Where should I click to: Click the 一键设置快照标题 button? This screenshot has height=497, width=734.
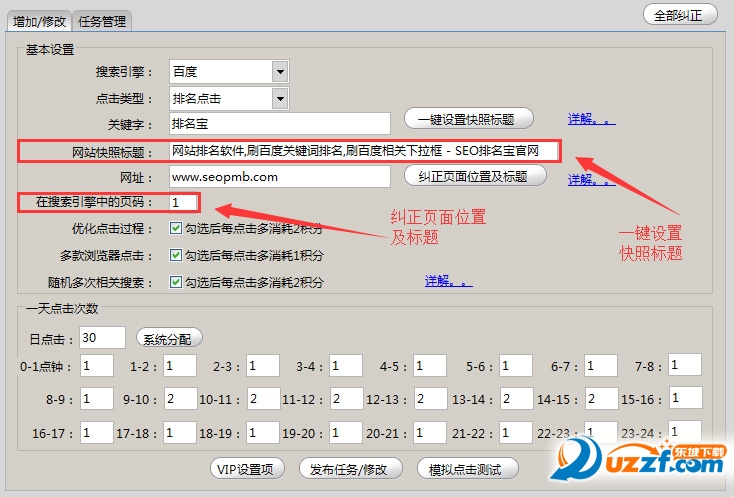(x=469, y=119)
